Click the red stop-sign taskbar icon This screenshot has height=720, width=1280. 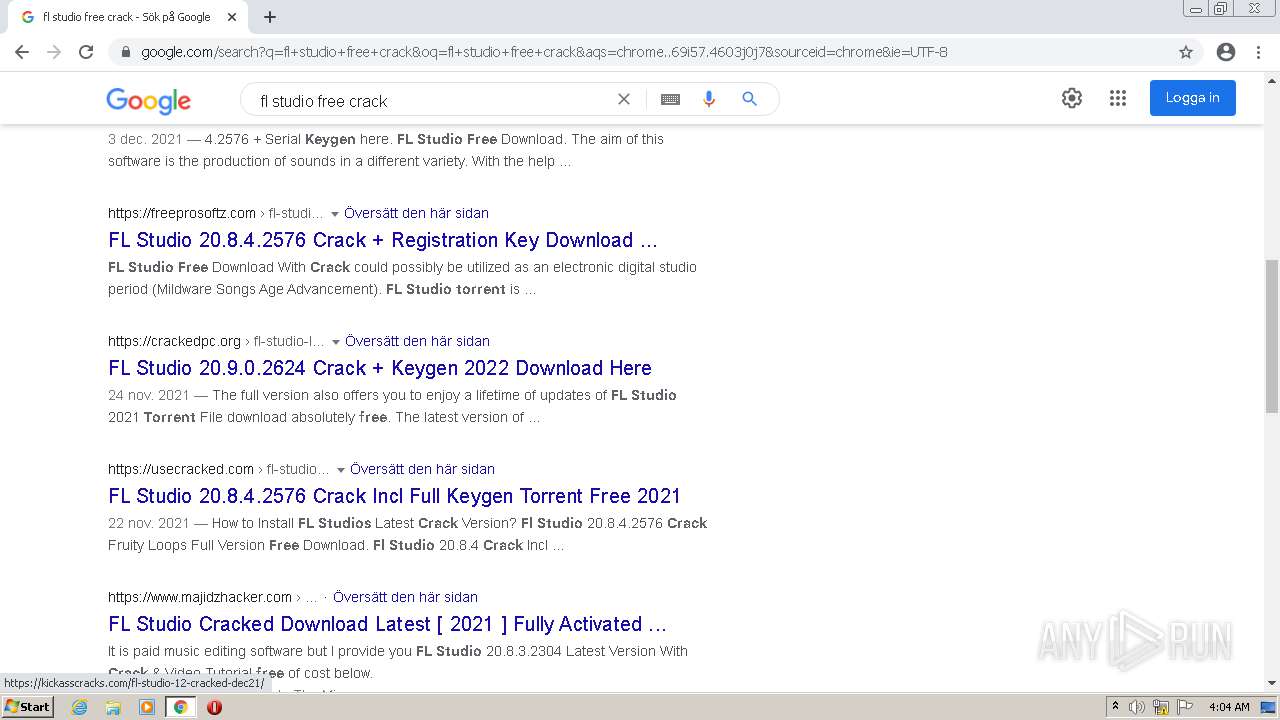coord(214,707)
